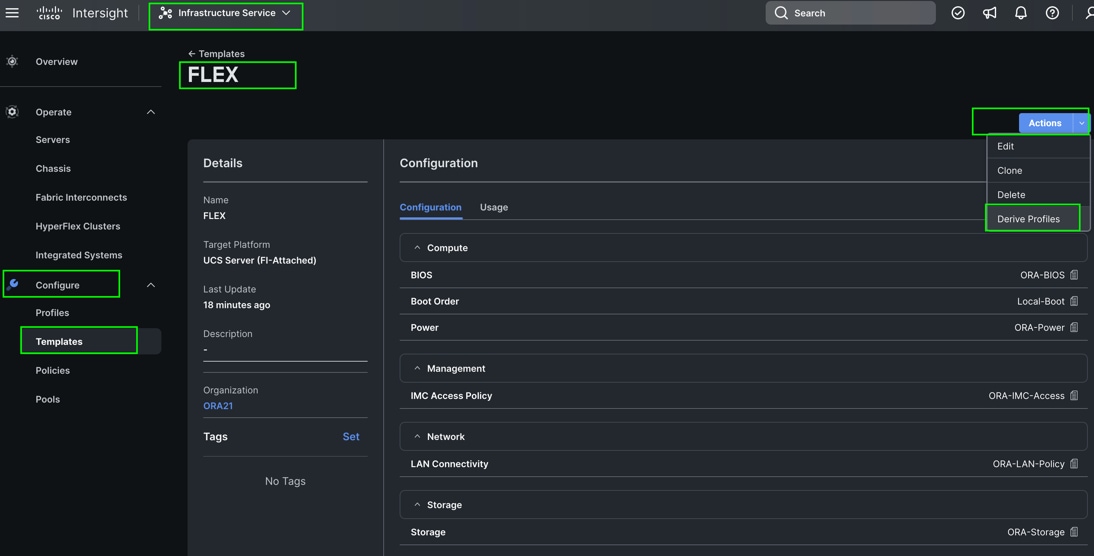Image resolution: width=1094 pixels, height=556 pixels.
Task: Click the ORA-LAN-Policy value
Action: click(x=1028, y=464)
